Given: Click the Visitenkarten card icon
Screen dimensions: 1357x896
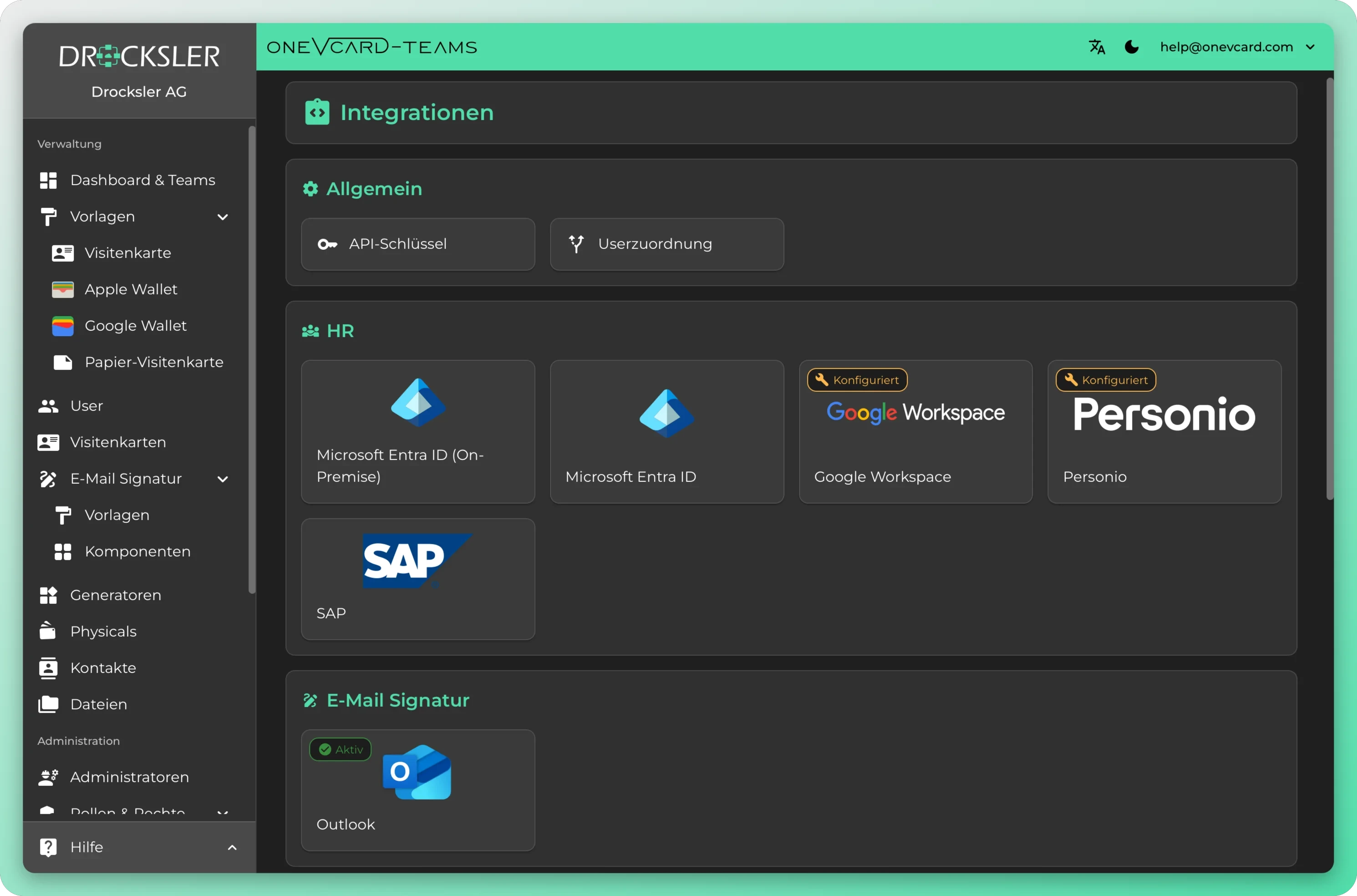Looking at the screenshot, I should [48, 442].
